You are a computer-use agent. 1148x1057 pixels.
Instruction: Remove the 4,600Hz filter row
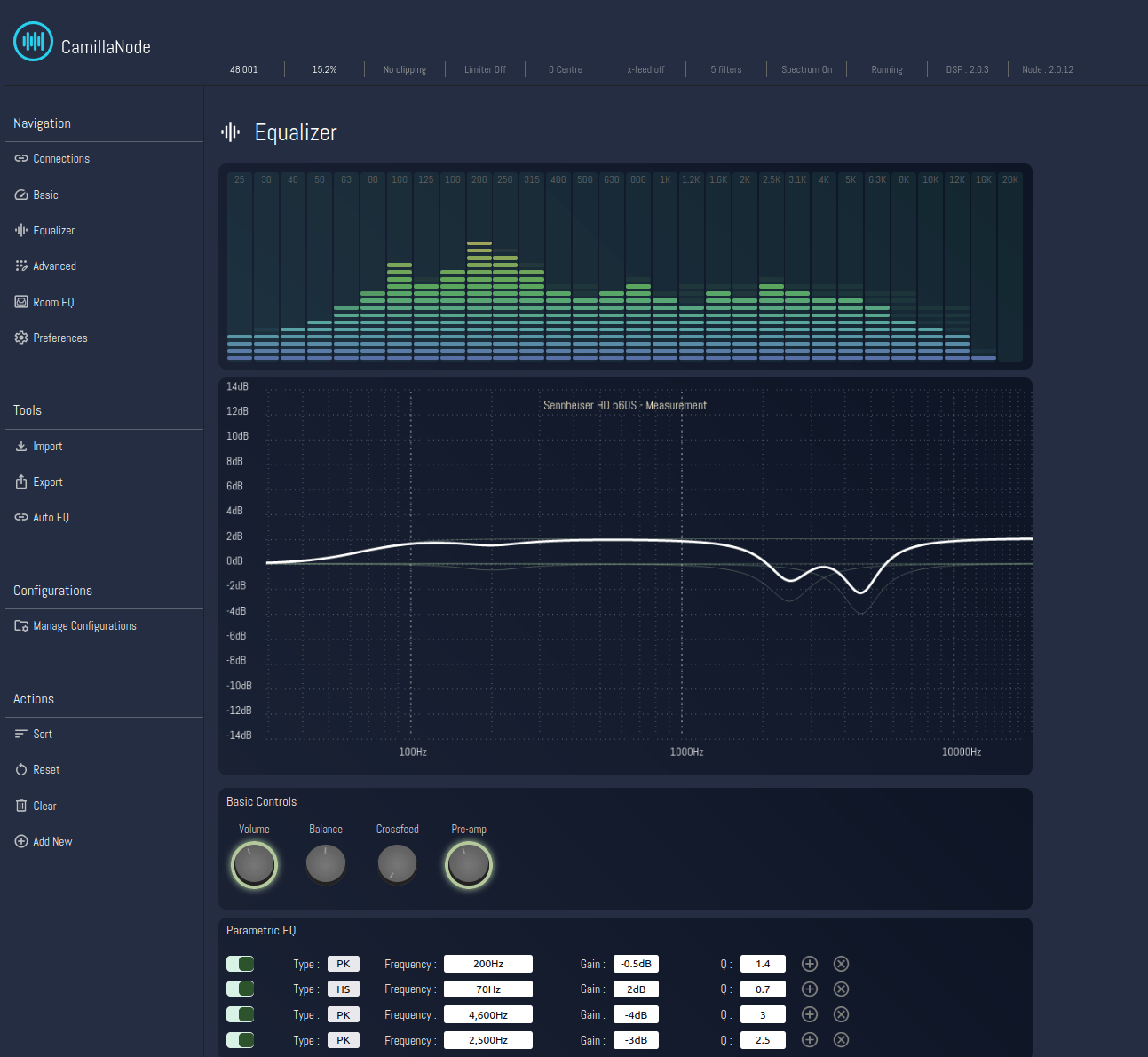(x=842, y=1014)
